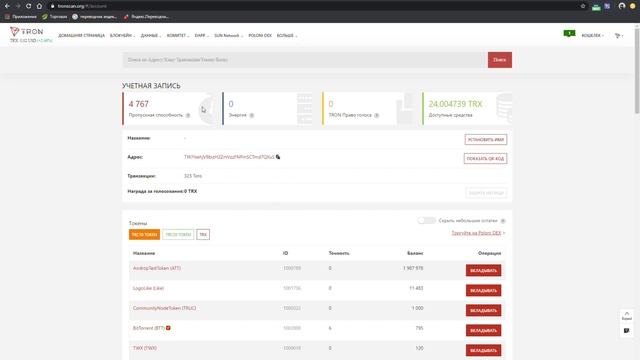Click the wallet address link in the Адрес row
The image size is (640, 360).
pos(229,157)
